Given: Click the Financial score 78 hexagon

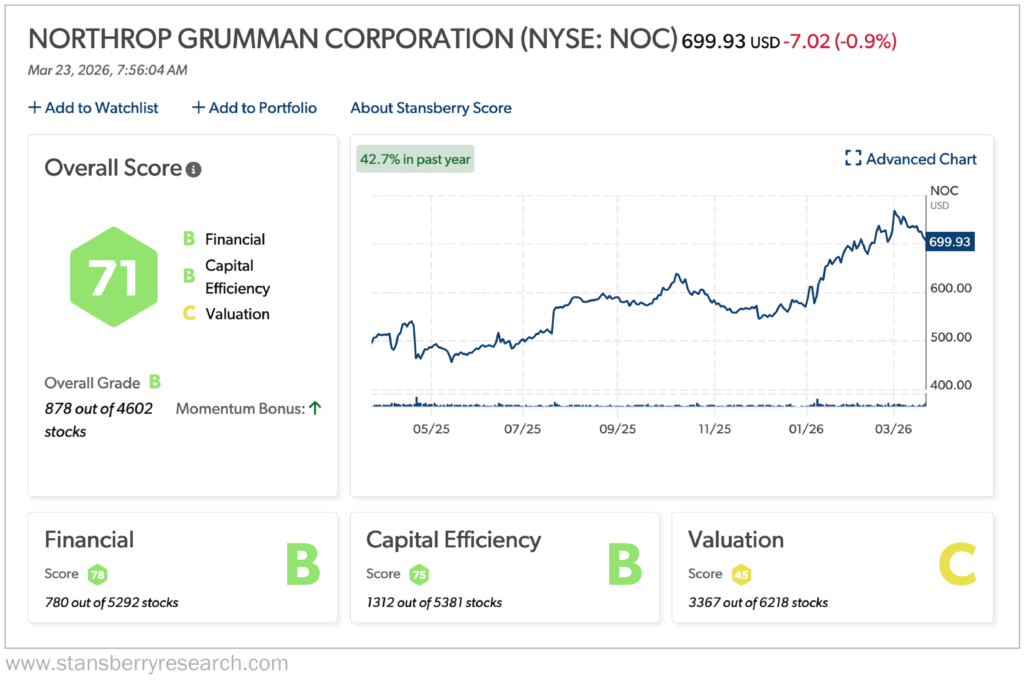Looking at the screenshot, I should pyautogui.click(x=98, y=574).
